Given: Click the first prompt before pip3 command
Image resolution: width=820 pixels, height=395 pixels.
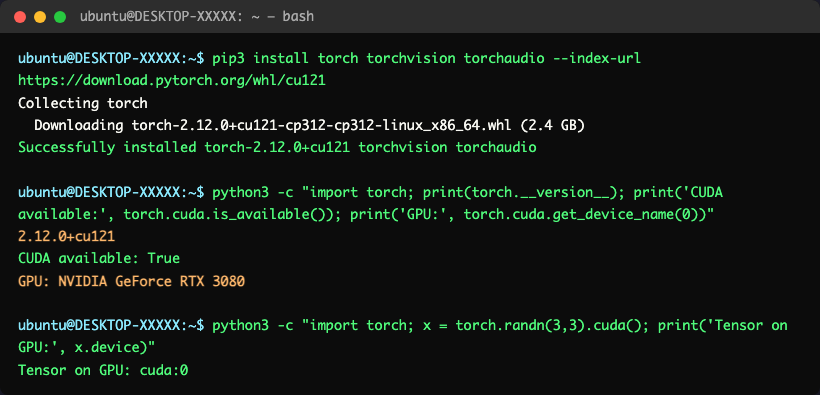Looking at the screenshot, I should pos(111,58).
